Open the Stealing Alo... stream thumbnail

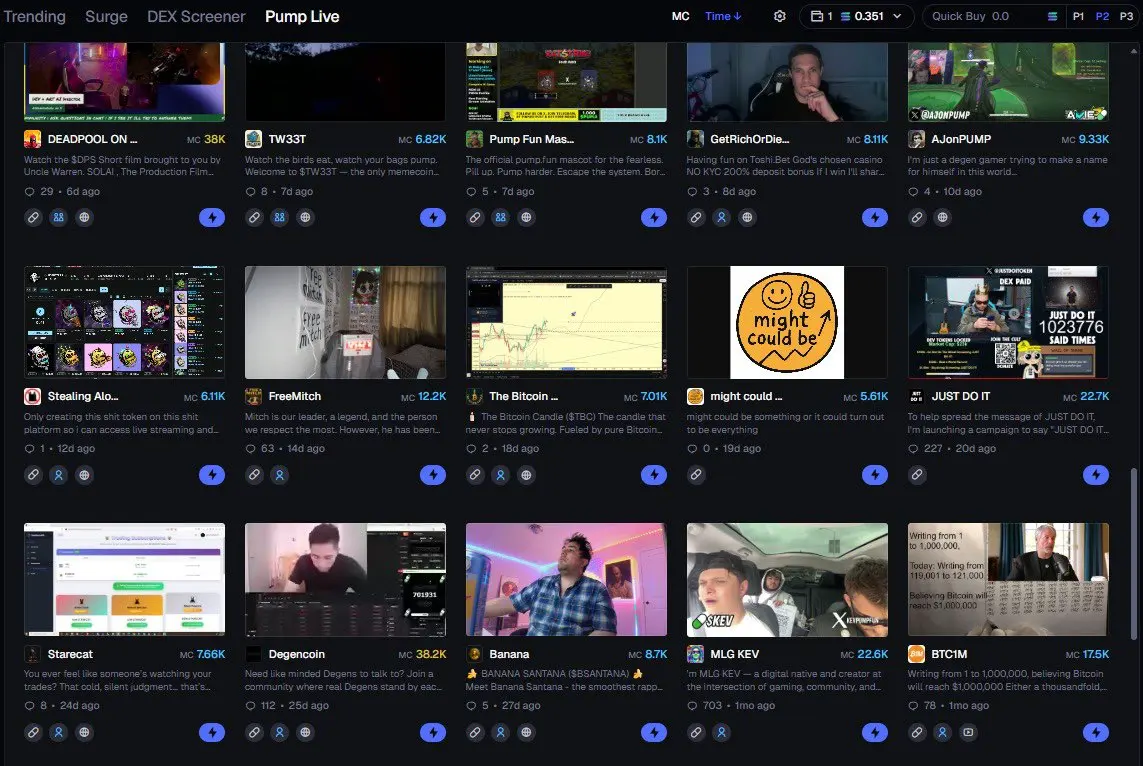click(x=125, y=322)
